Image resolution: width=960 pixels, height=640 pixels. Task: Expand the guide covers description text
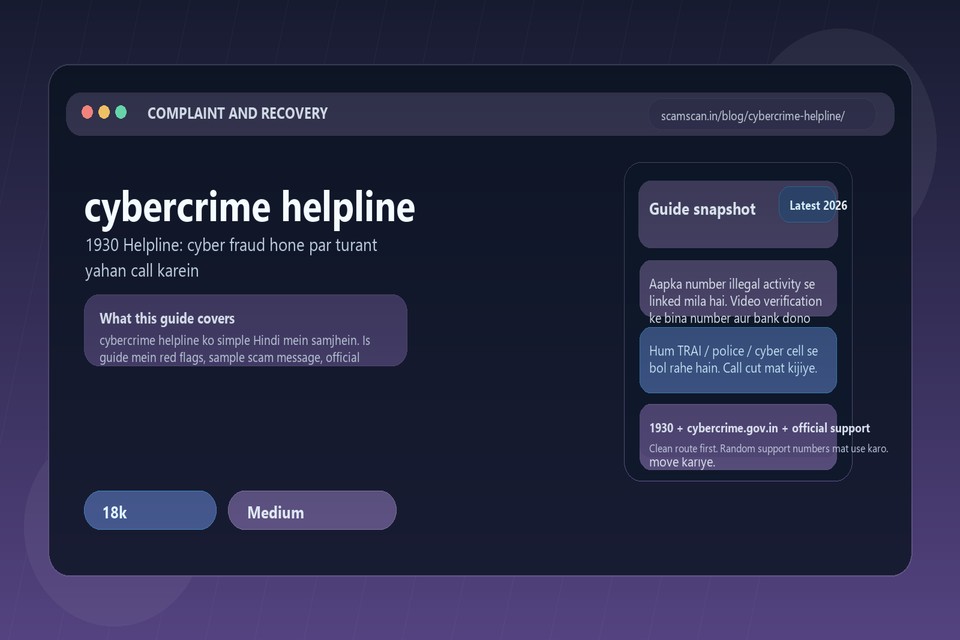[234, 347]
